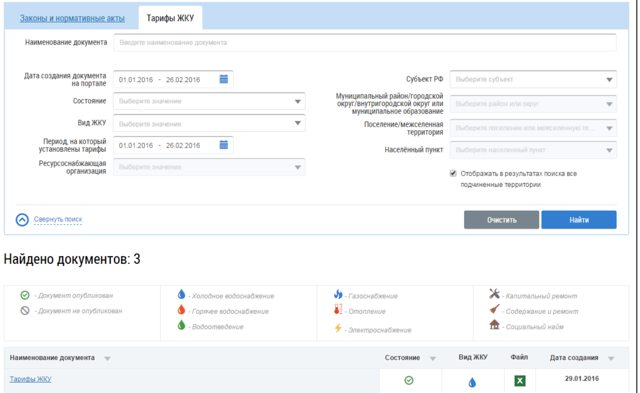Expand the Состояние dropdown

click(x=209, y=101)
